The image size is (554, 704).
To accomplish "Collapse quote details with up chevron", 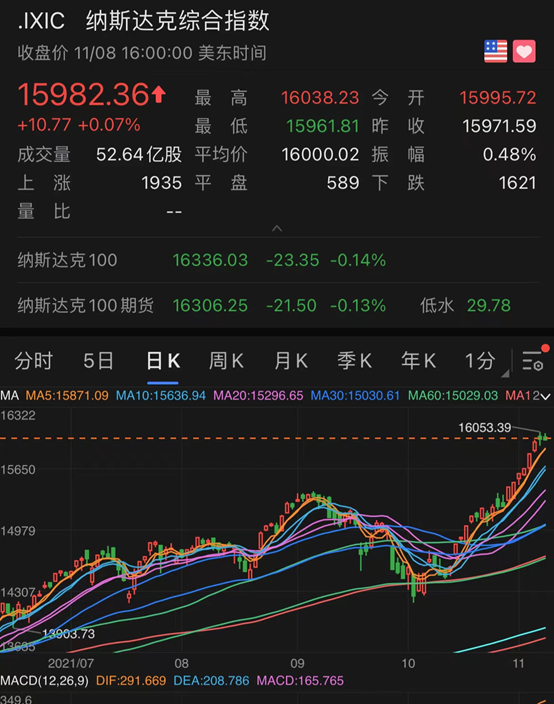I will pyautogui.click(x=277, y=229).
